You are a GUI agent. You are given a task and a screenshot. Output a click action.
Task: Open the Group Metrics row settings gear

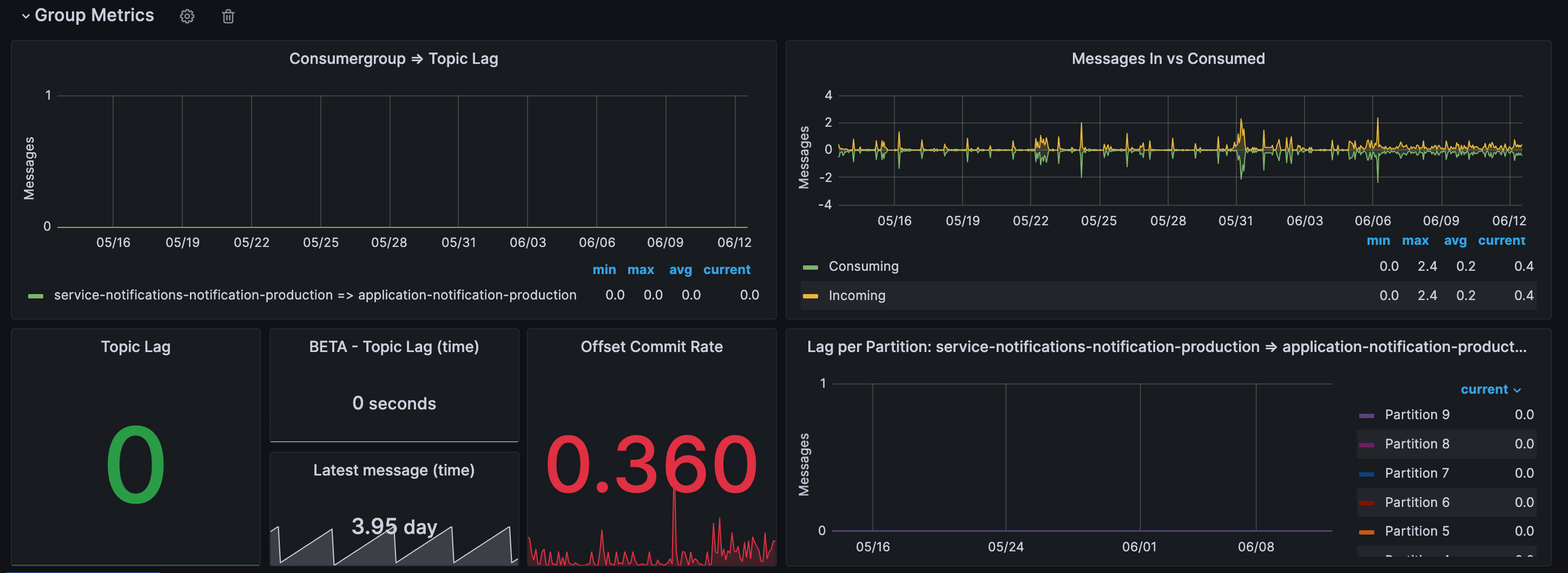pyautogui.click(x=187, y=16)
